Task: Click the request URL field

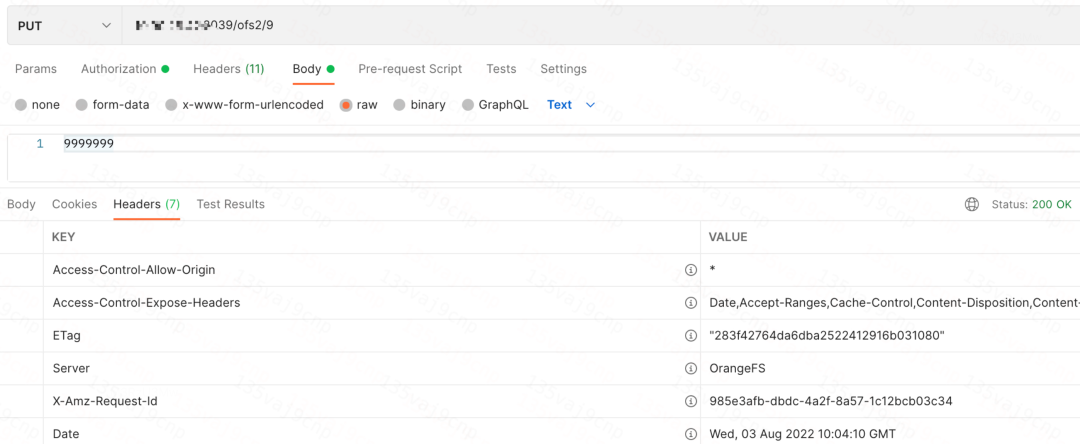Action: (x=600, y=26)
